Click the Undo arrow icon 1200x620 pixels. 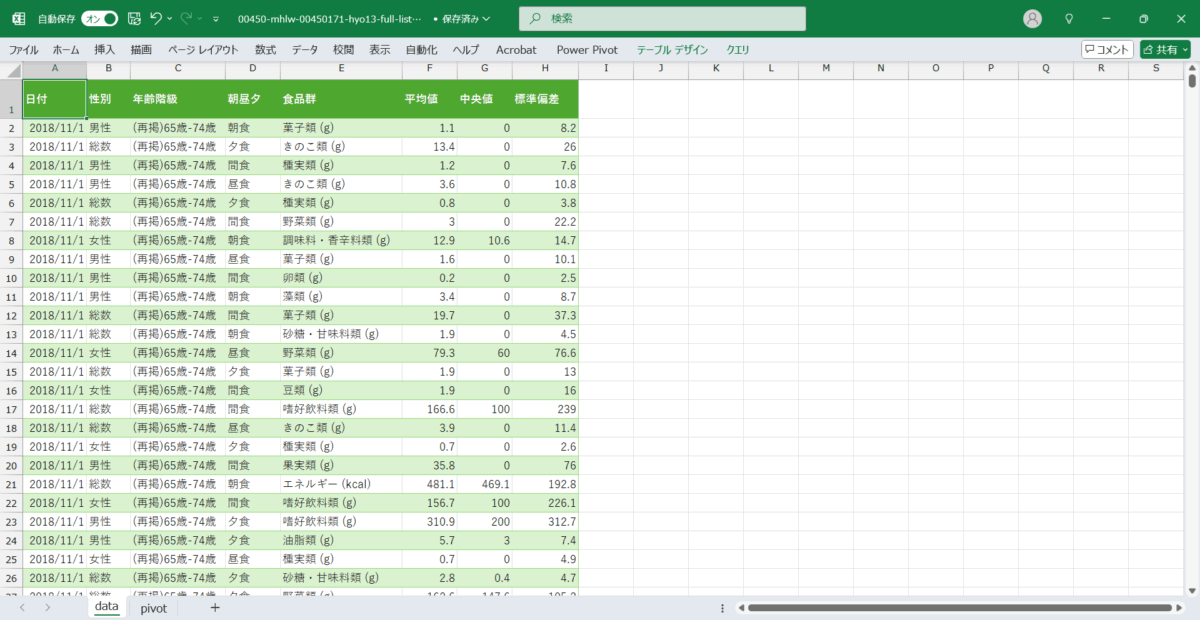(x=156, y=19)
